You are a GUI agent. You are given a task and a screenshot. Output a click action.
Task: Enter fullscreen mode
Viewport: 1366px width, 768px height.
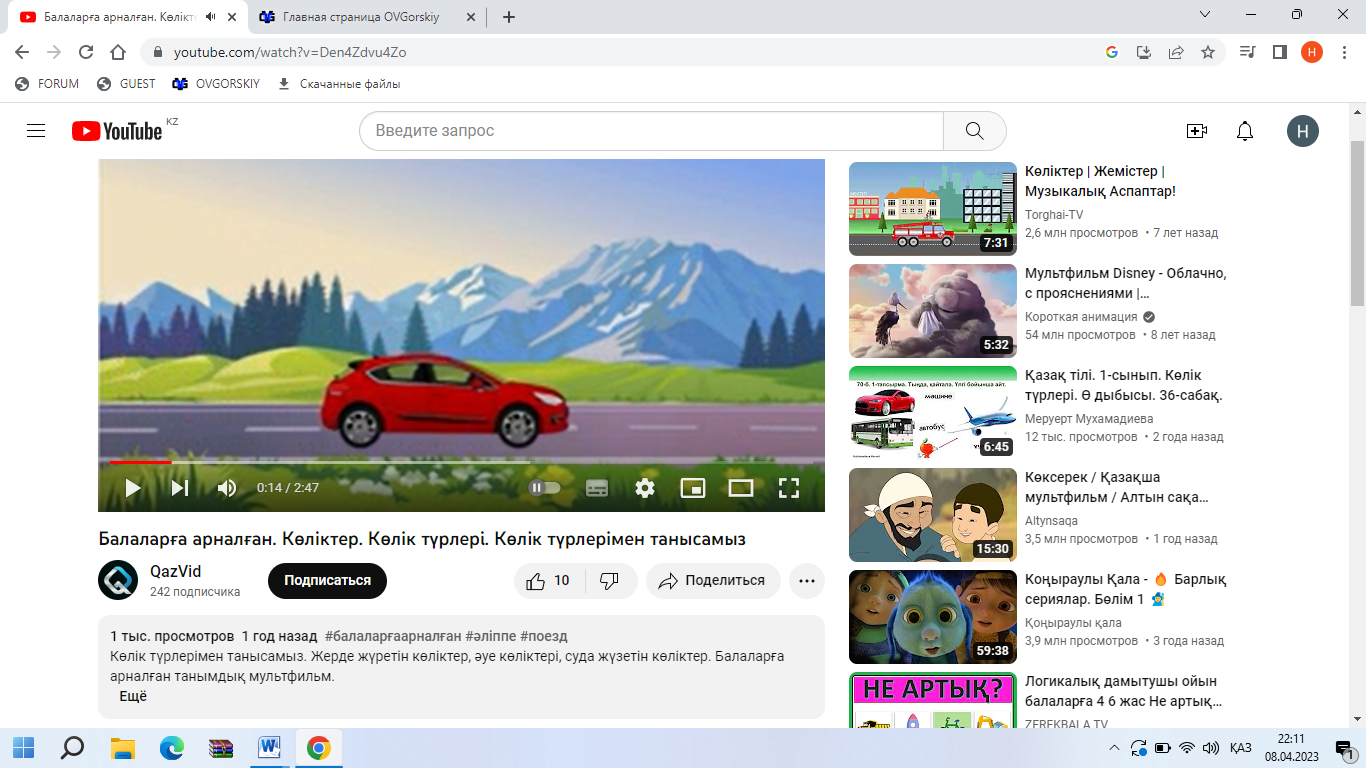pyautogui.click(x=789, y=488)
